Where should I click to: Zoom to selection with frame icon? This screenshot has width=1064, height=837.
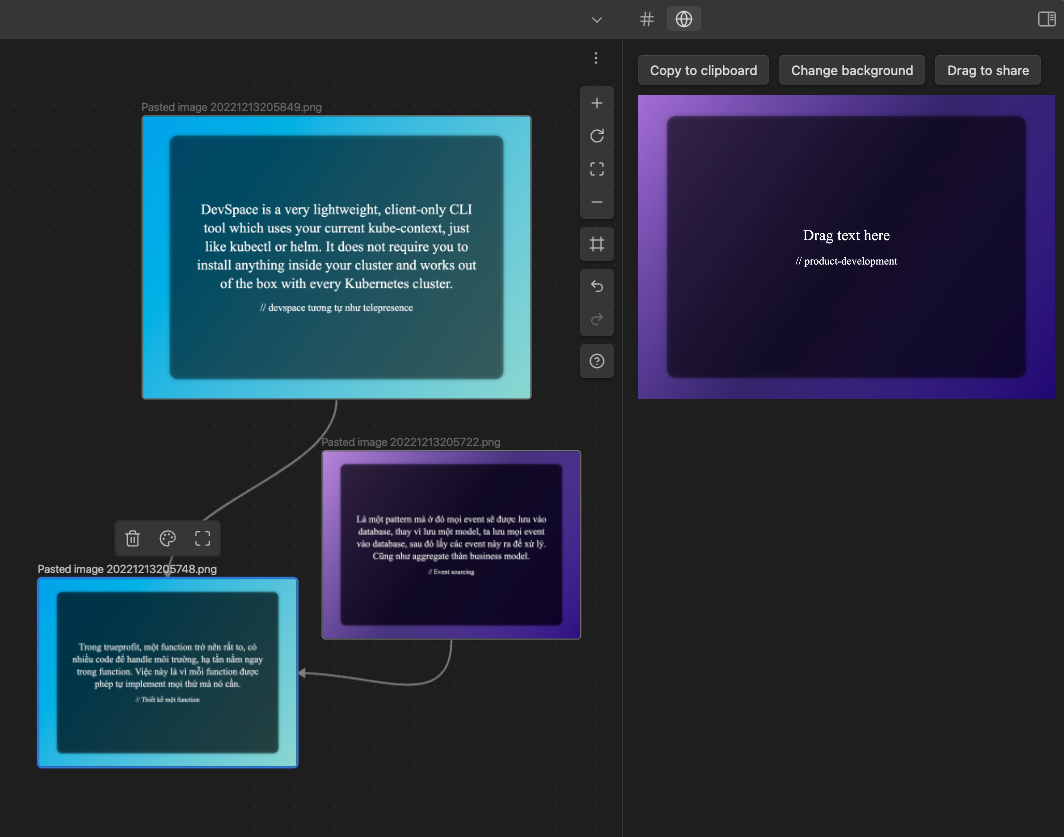pos(202,538)
